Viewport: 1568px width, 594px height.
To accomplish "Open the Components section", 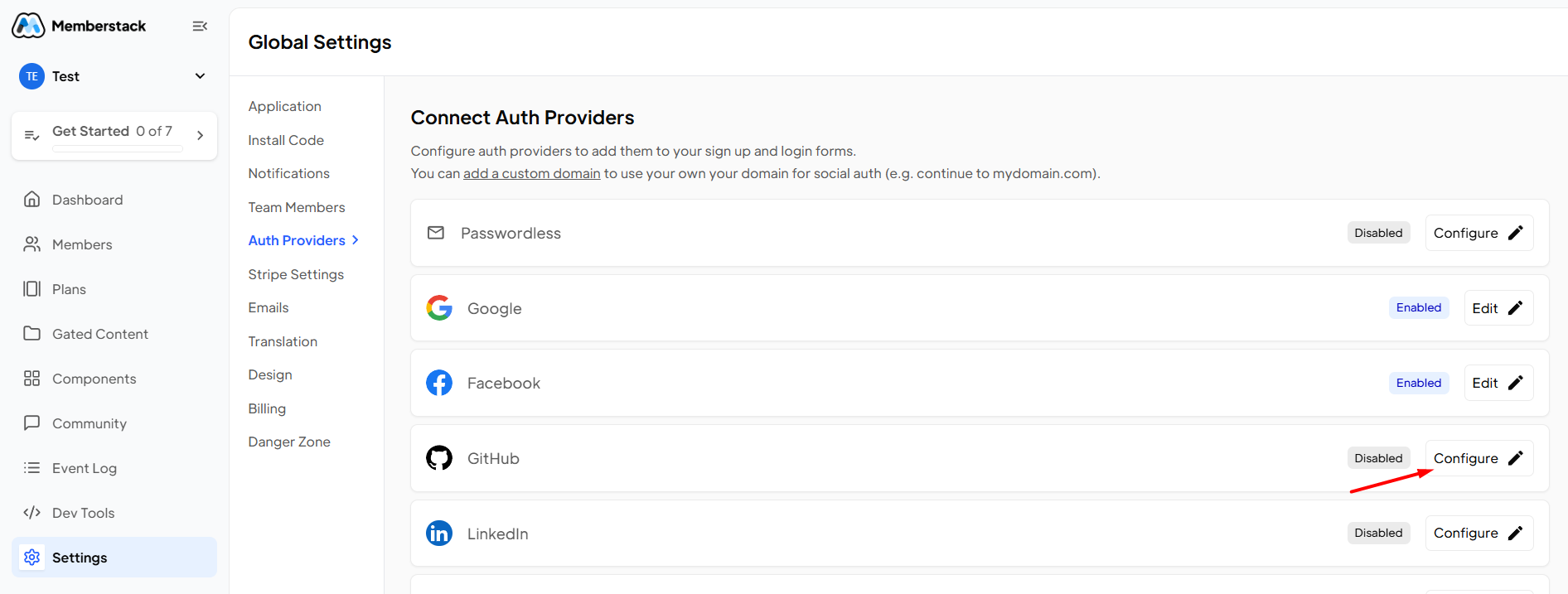I will click(x=114, y=379).
